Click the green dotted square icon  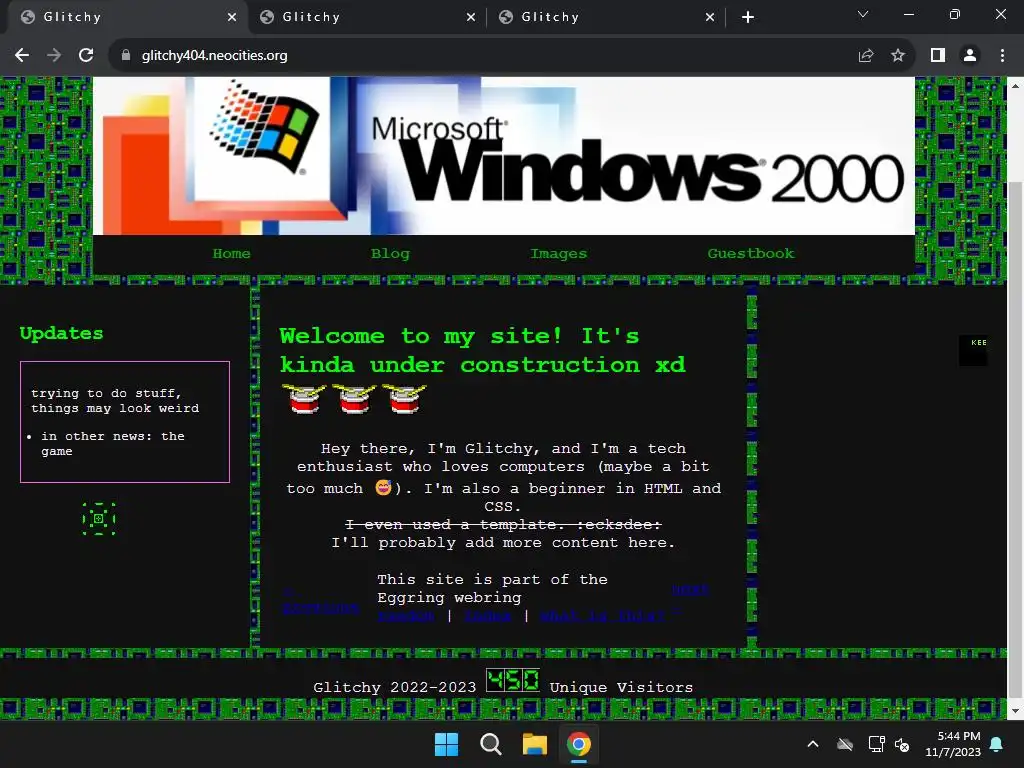99,519
